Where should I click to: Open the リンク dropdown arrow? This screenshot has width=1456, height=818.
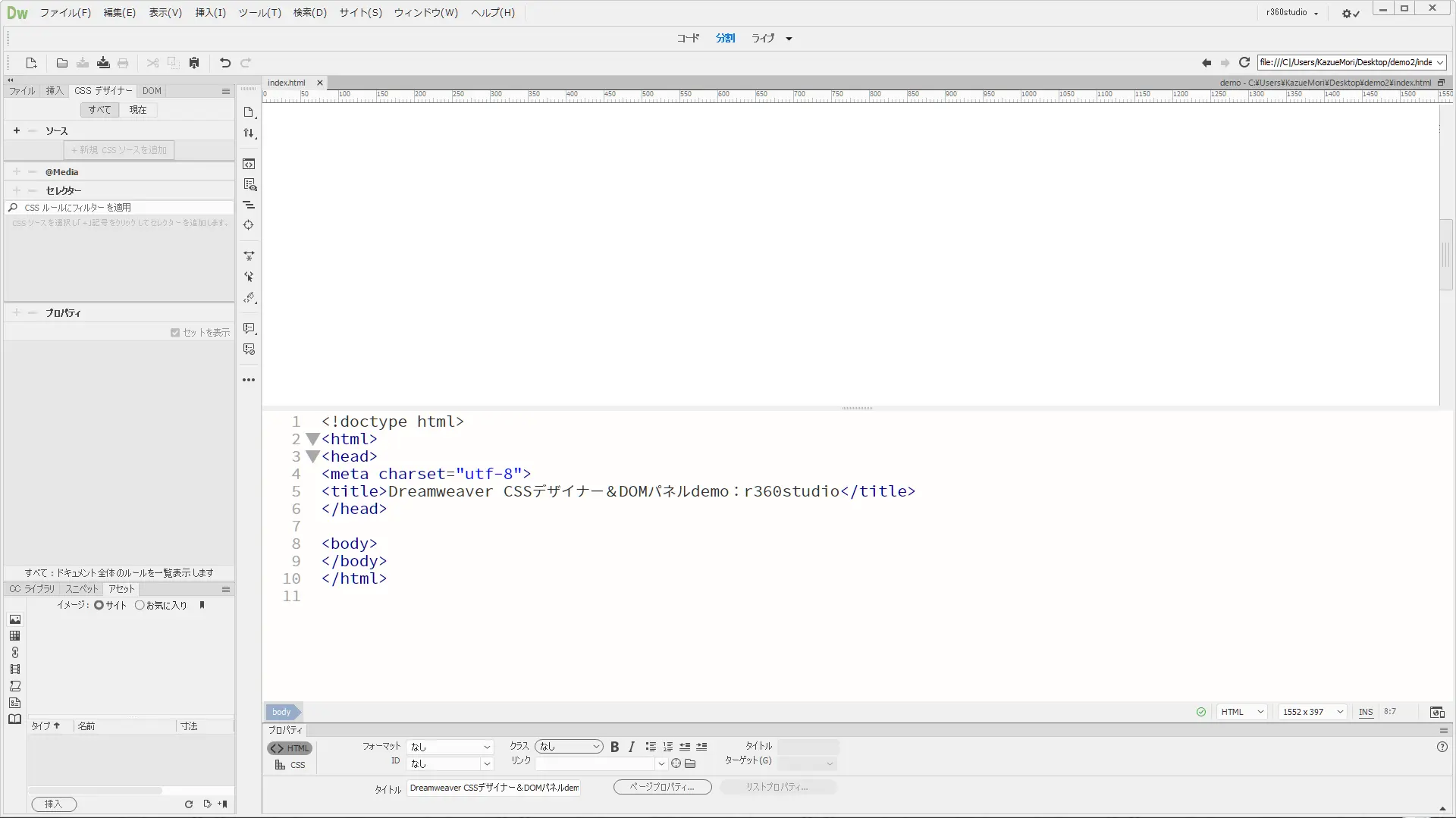(x=661, y=763)
